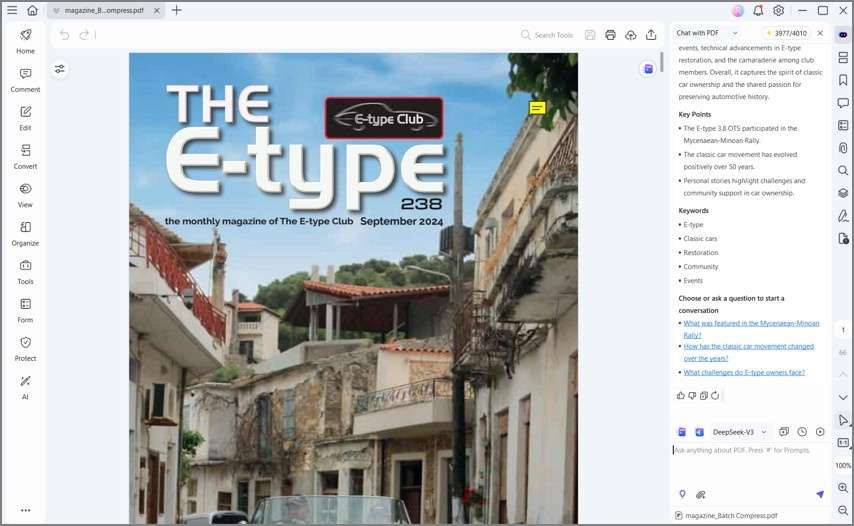Open prompt suggestions lightbulb icon
The height and width of the screenshot is (526, 854).
(682, 494)
